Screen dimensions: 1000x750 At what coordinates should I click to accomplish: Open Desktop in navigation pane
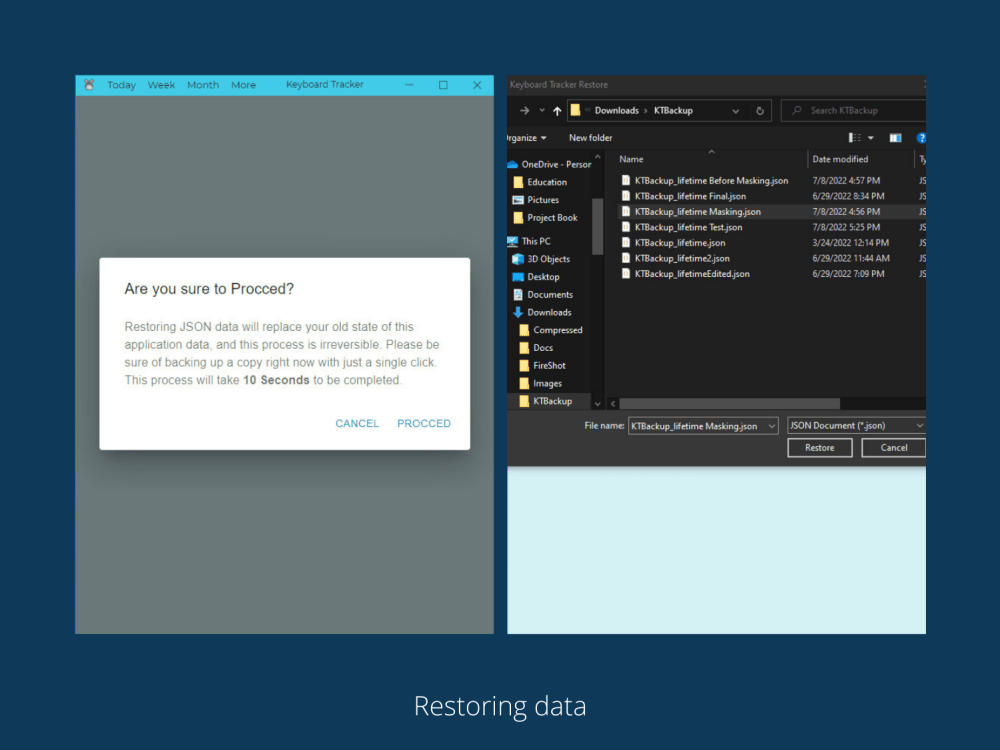(x=536, y=277)
